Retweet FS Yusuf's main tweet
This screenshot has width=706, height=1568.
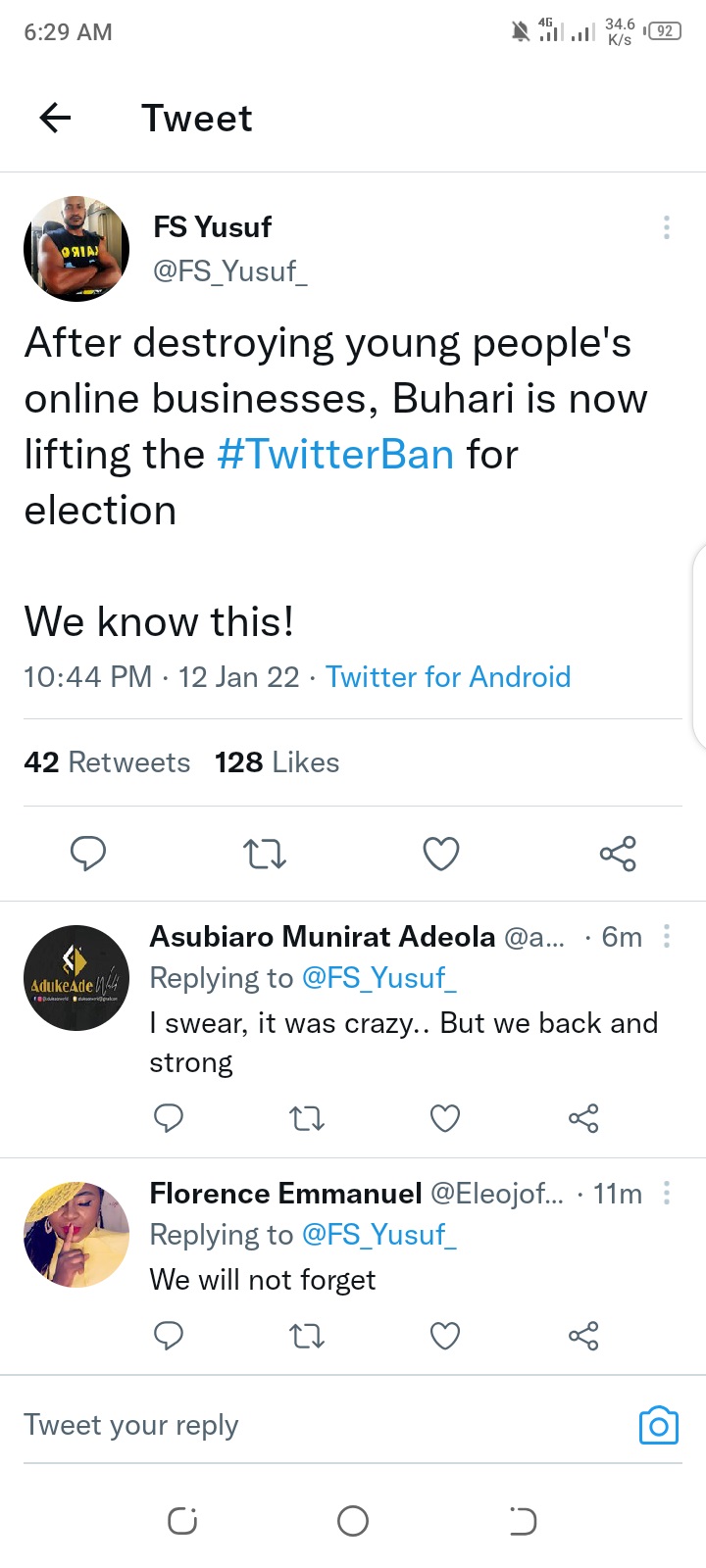coord(265,854)
